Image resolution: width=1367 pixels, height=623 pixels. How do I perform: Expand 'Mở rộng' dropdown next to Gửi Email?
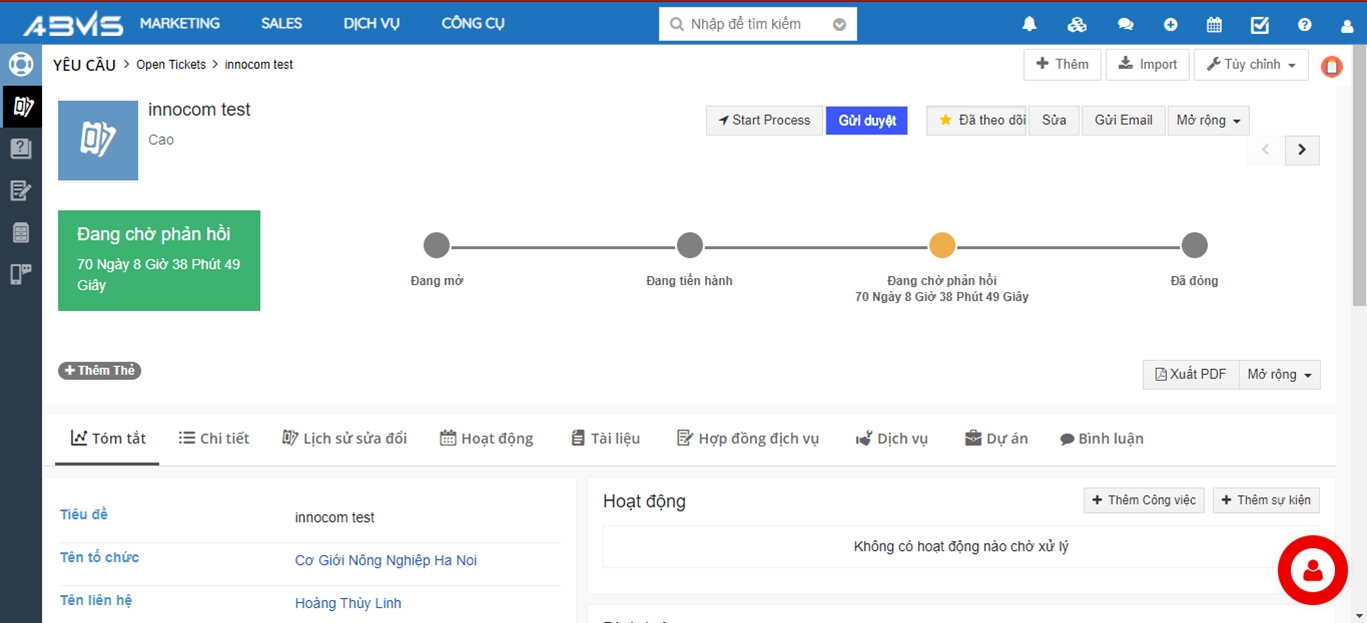(1208, 120)
